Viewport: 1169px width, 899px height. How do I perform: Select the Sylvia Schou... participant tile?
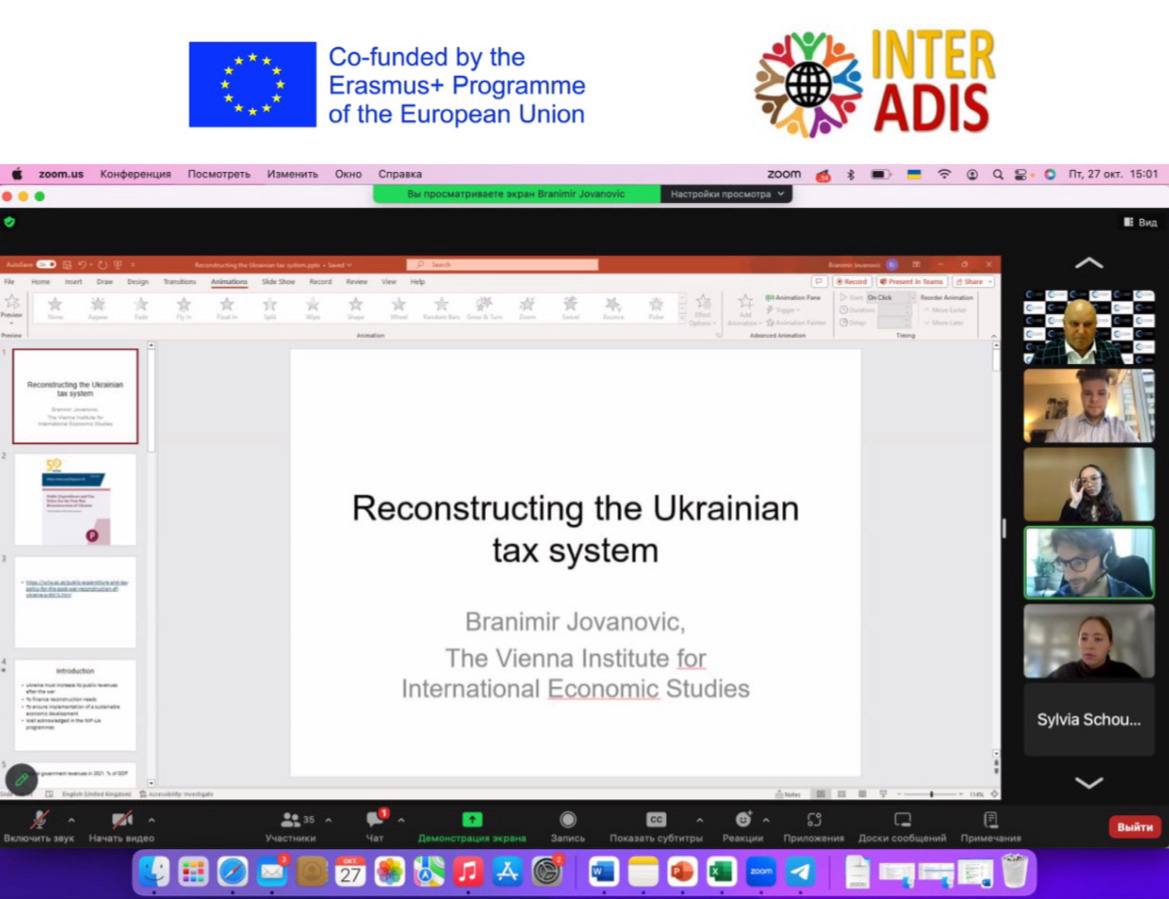pos(1088,719)
